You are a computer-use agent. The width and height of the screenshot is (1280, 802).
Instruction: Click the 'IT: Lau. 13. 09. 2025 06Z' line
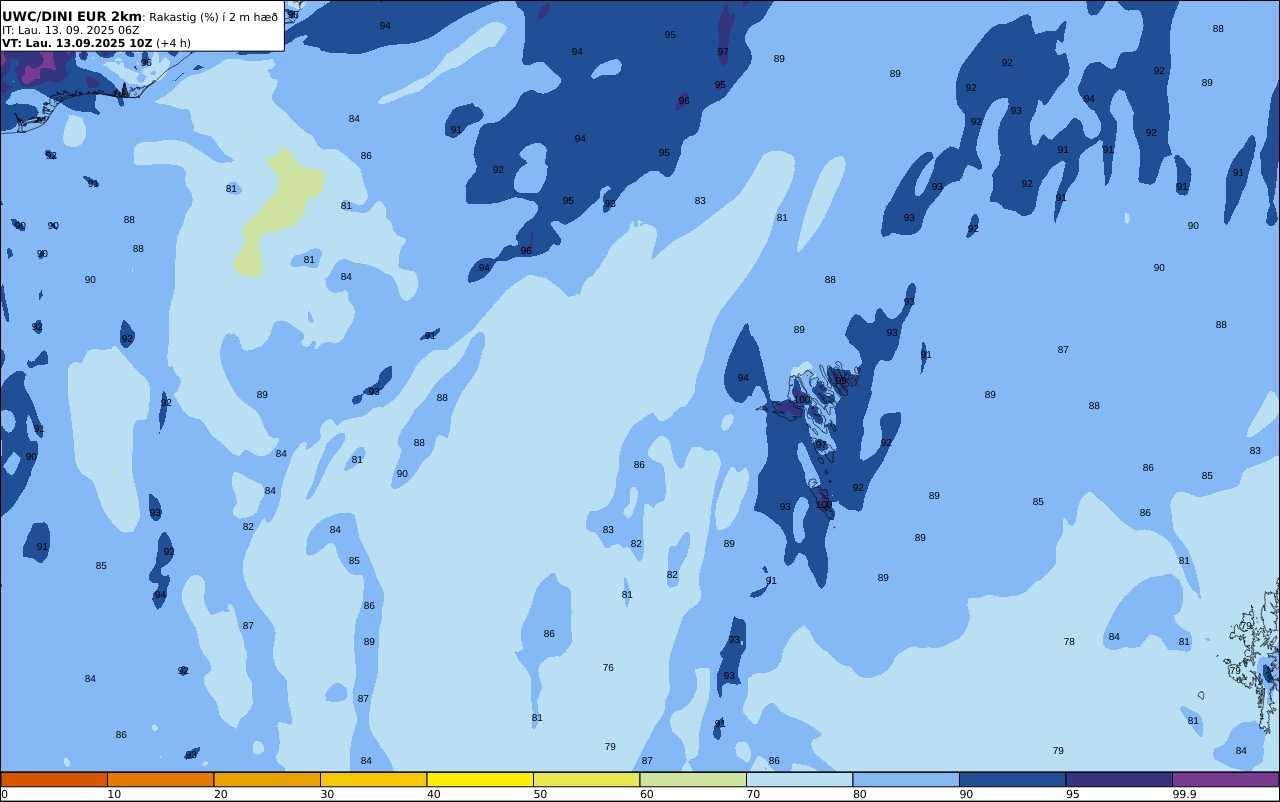point(71,30)
